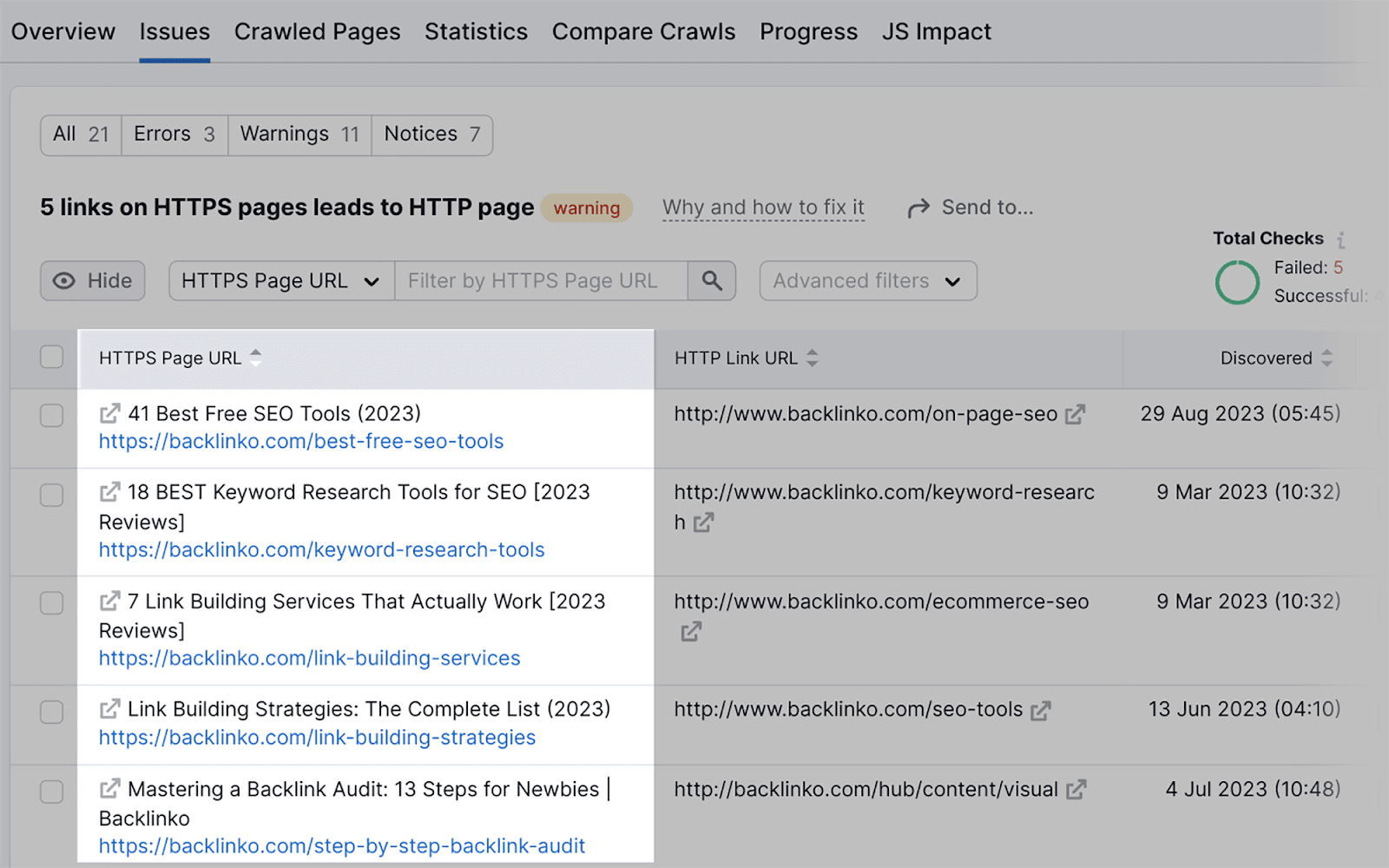Click the info icon beside Total Checks
Image resolution: width=1389 pixels, height=868 pixels.
coord(1342,239)
